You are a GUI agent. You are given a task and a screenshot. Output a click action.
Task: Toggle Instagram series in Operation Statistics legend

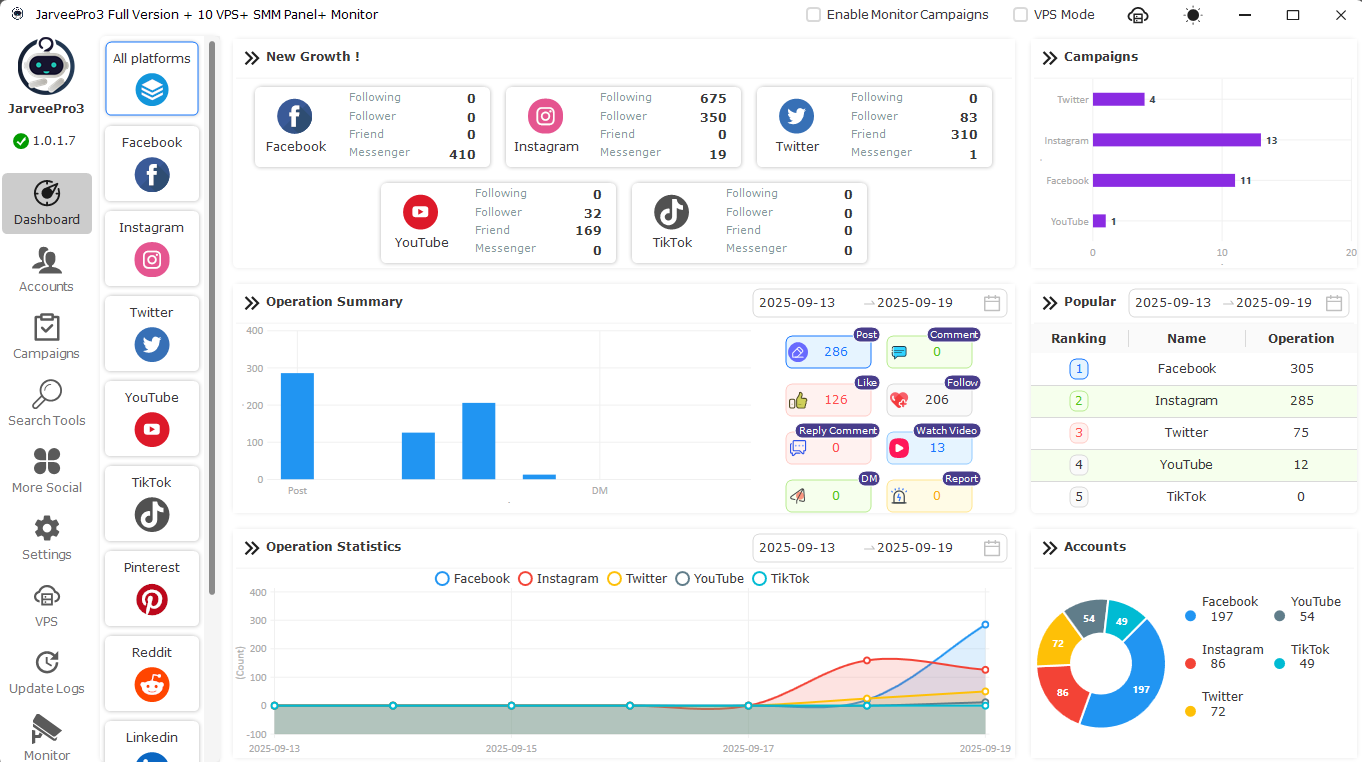coord(558,579)
